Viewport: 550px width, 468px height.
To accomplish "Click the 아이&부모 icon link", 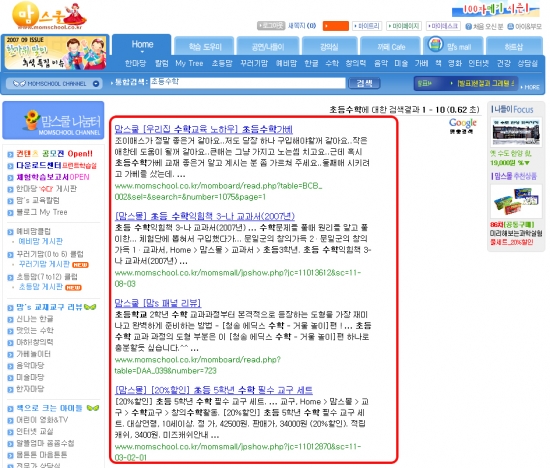I will [x=525, y=26].
